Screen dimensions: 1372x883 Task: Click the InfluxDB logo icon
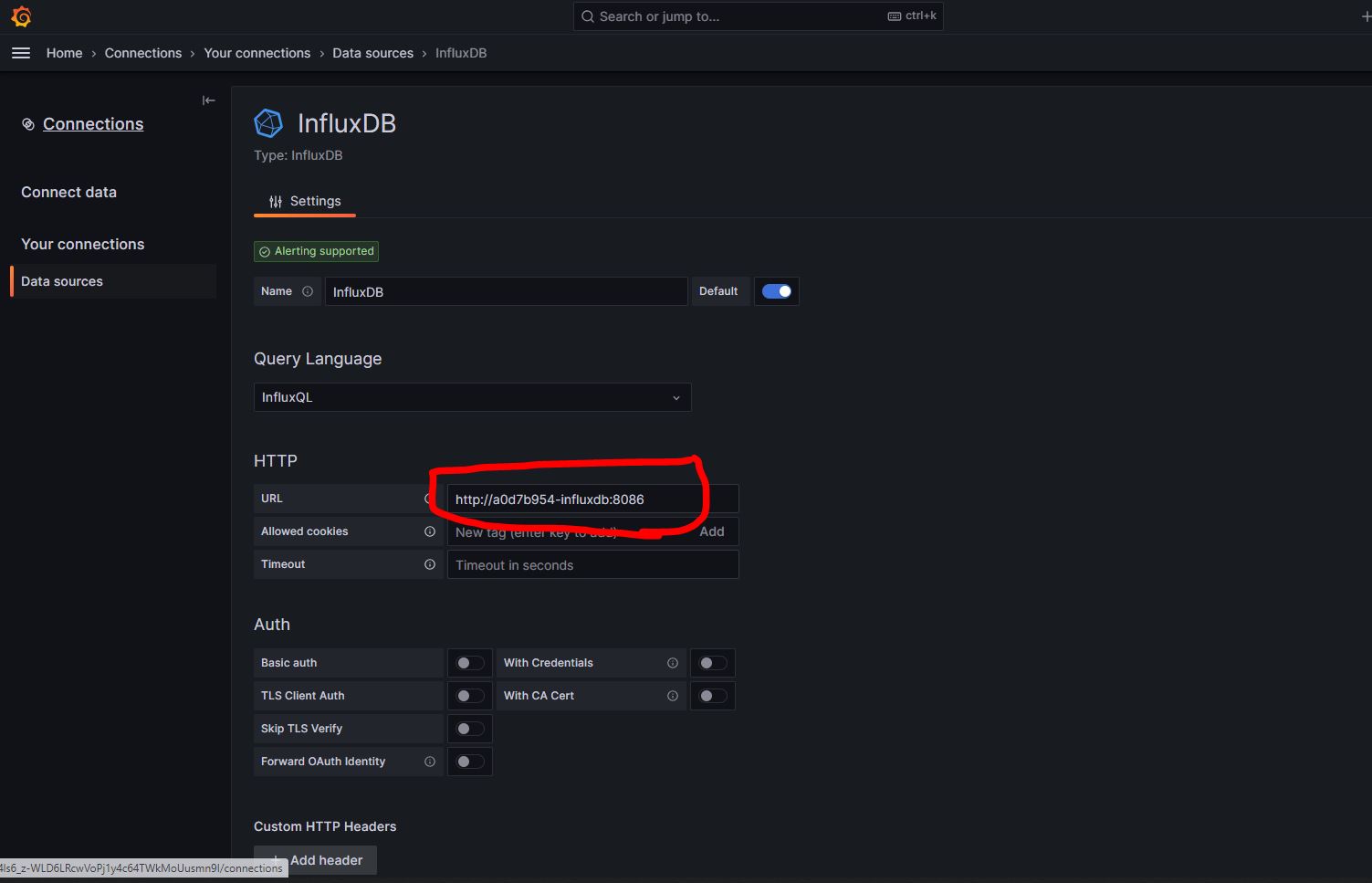268,123
